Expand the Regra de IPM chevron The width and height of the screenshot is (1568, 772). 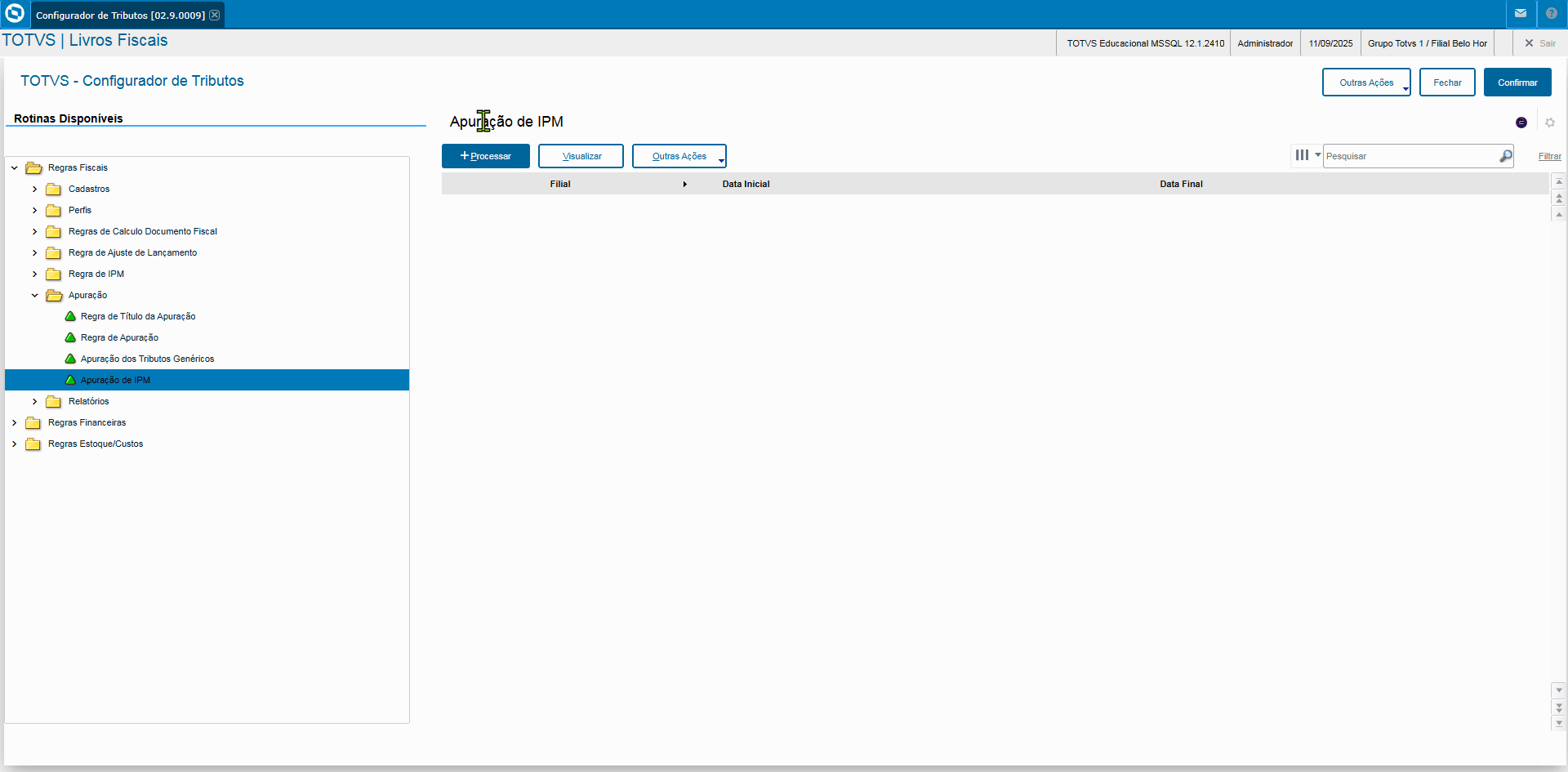[34, 274]
